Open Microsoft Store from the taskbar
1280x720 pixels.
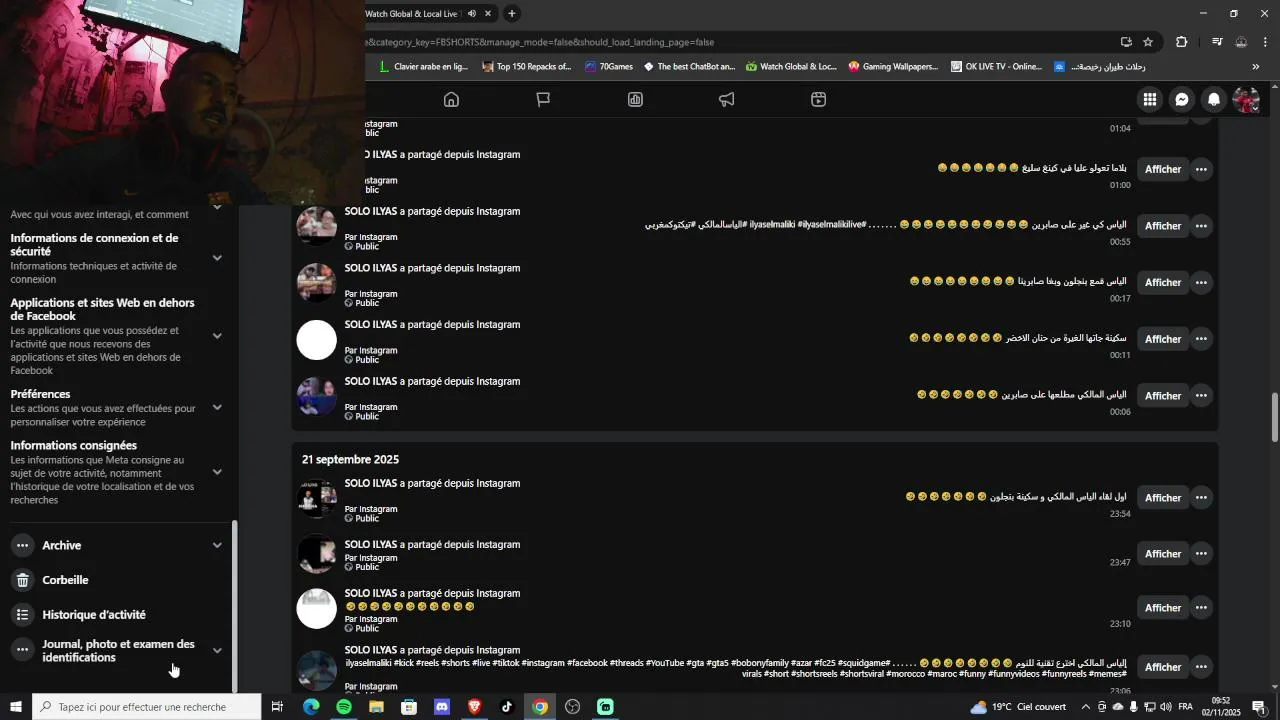point(409,707)
